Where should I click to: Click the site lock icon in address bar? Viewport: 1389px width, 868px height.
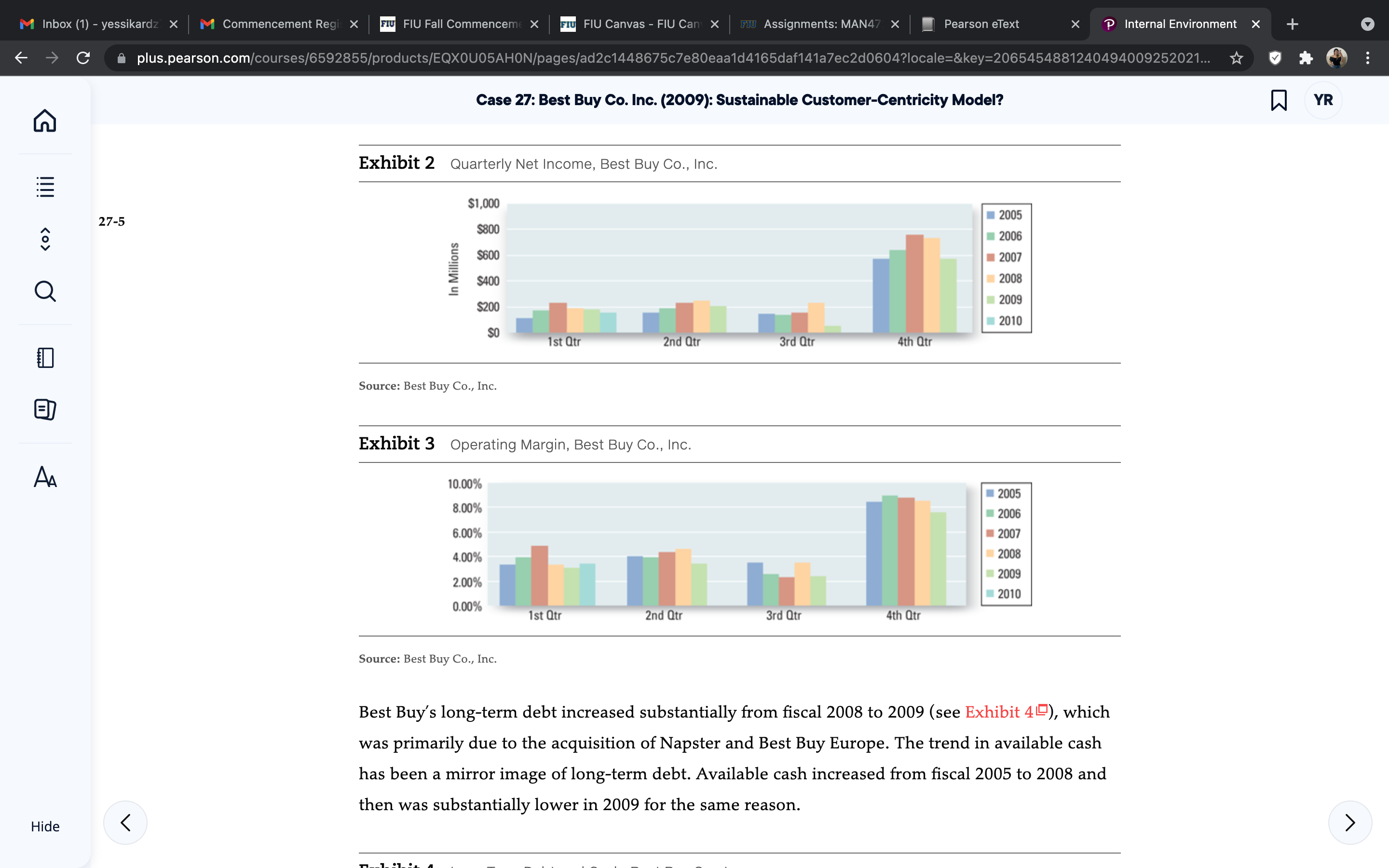pyautogui.click(x=121, y=58)
